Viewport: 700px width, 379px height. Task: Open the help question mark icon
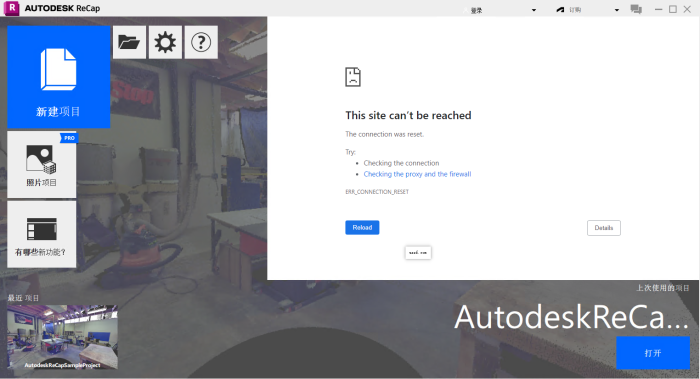(201, 42)
